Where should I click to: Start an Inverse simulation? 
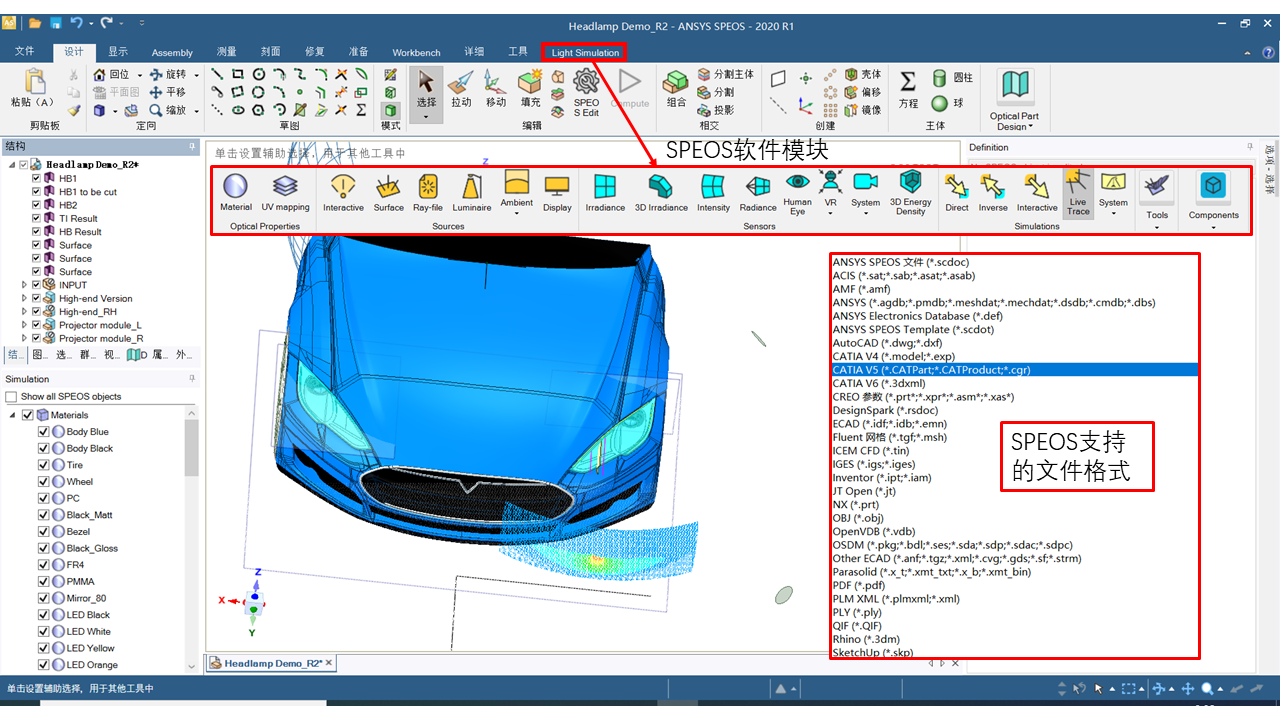(993, 192)
